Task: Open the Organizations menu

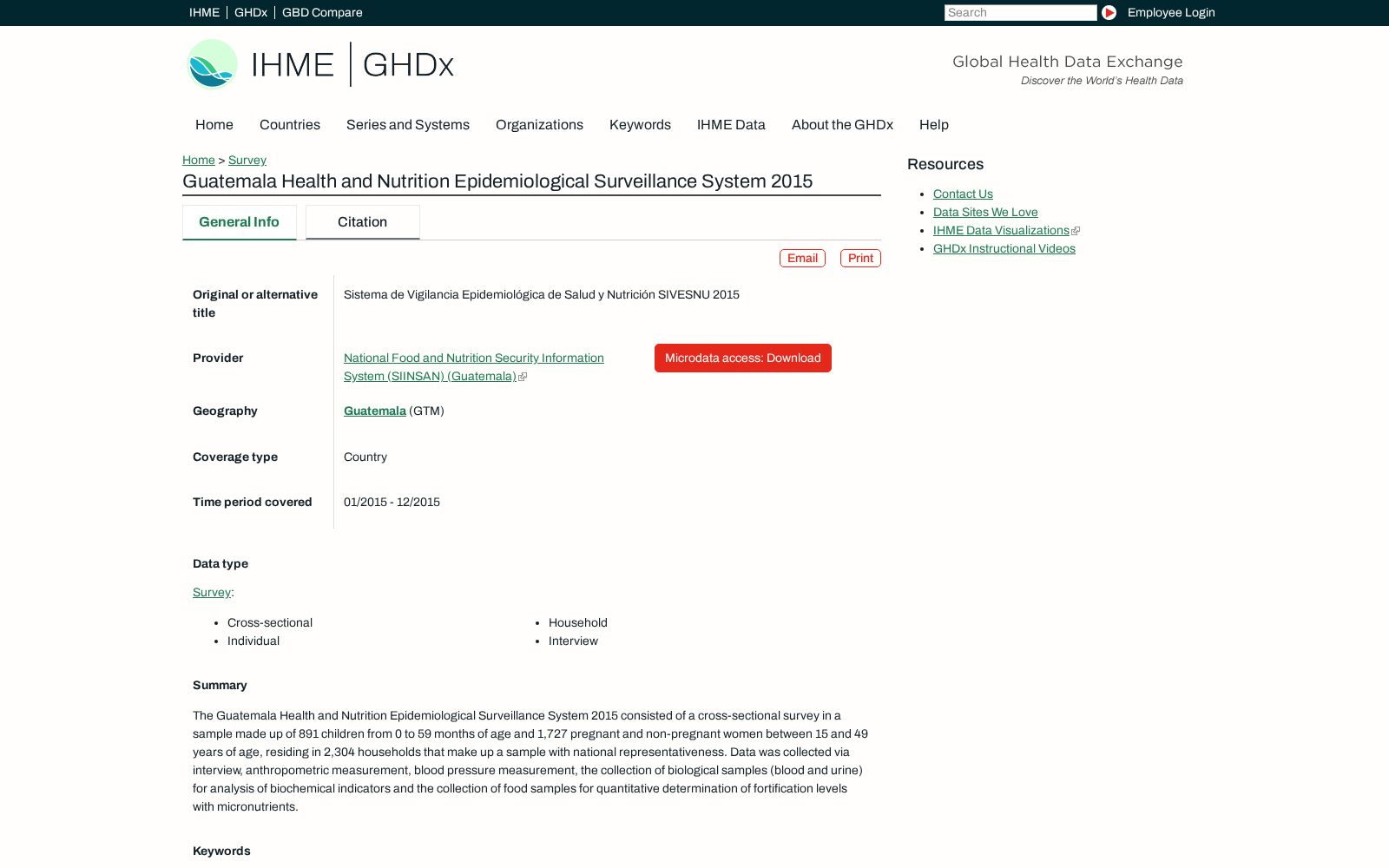Action: coord(539,125)
